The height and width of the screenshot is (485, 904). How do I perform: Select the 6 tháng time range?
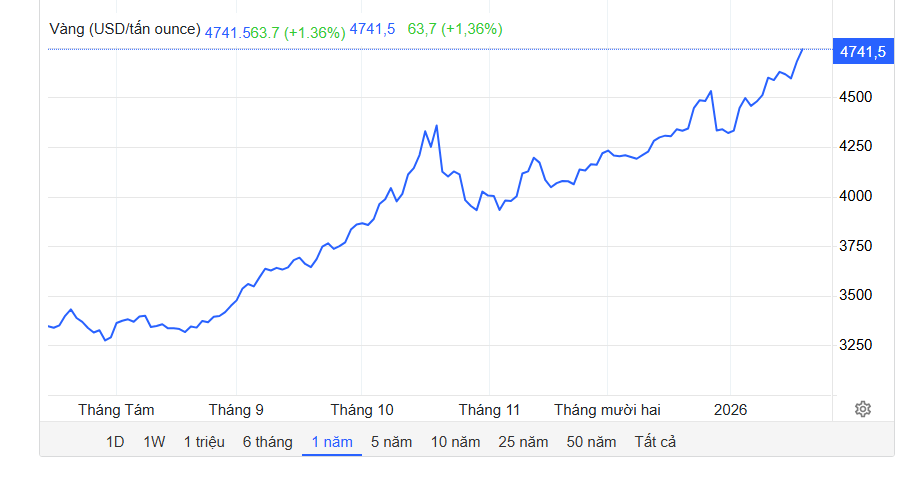(x=267, y=442)
